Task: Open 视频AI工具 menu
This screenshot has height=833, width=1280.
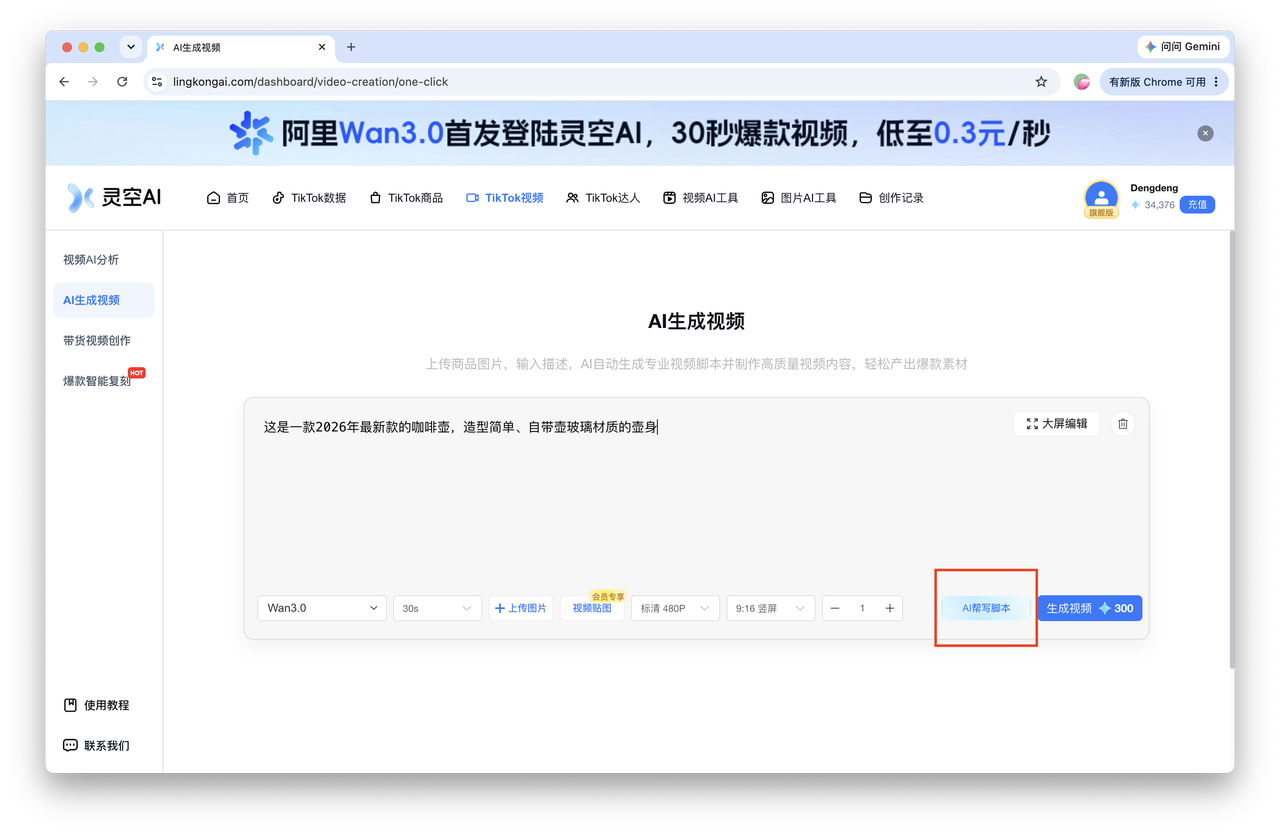Action: (x=701, y=198)
